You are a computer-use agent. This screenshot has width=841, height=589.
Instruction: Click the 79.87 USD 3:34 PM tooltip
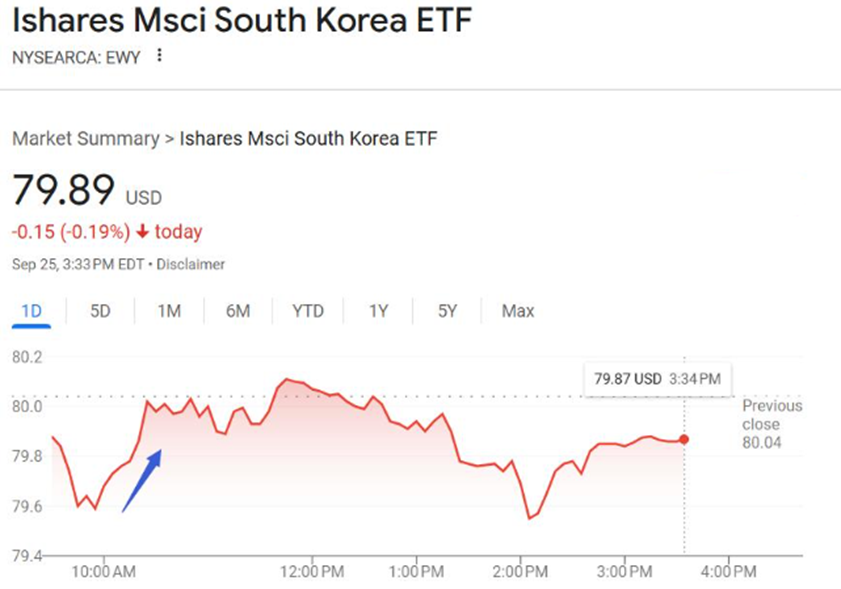[656, 379]
